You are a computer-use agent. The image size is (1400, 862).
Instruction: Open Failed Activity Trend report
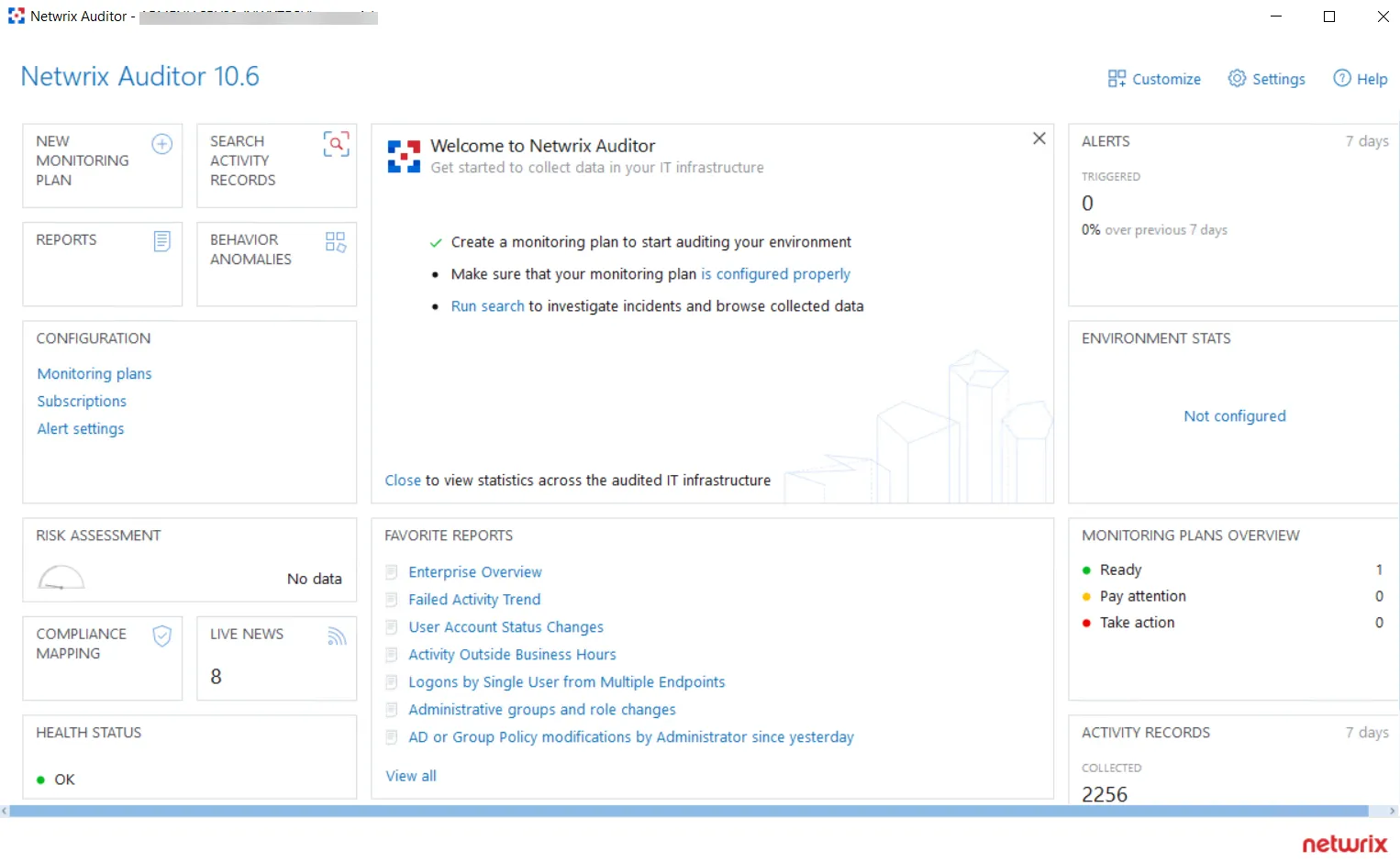pyautogui.click(x=474, y=600)
